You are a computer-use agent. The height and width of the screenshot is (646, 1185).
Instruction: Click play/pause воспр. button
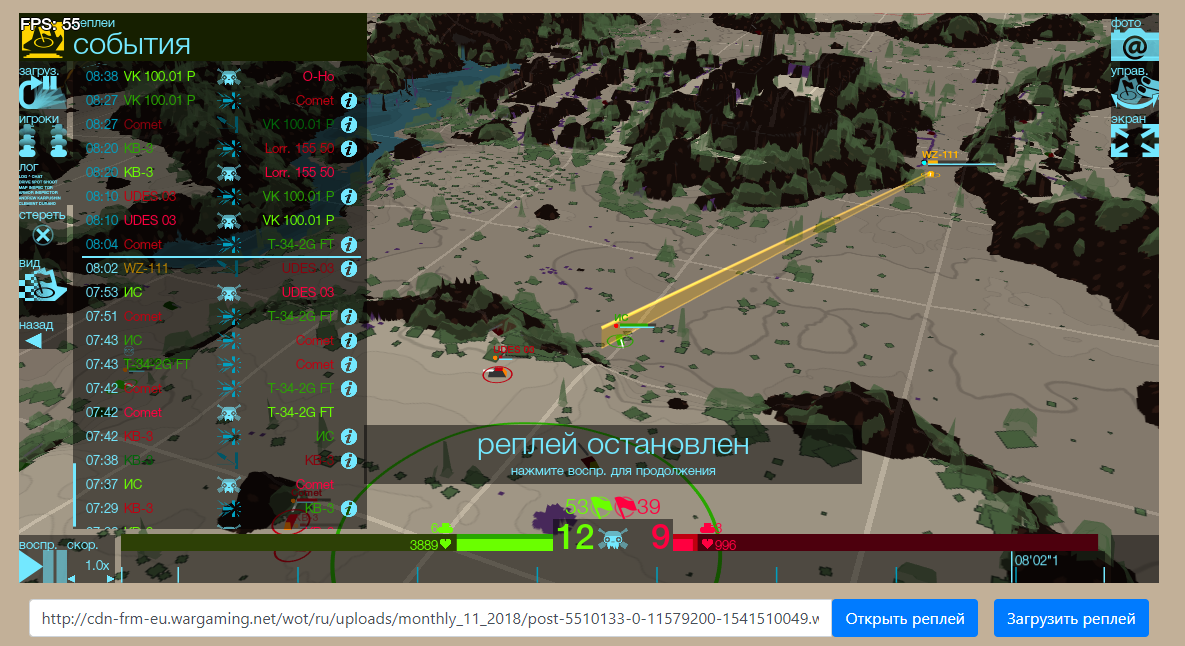point(42,566)
